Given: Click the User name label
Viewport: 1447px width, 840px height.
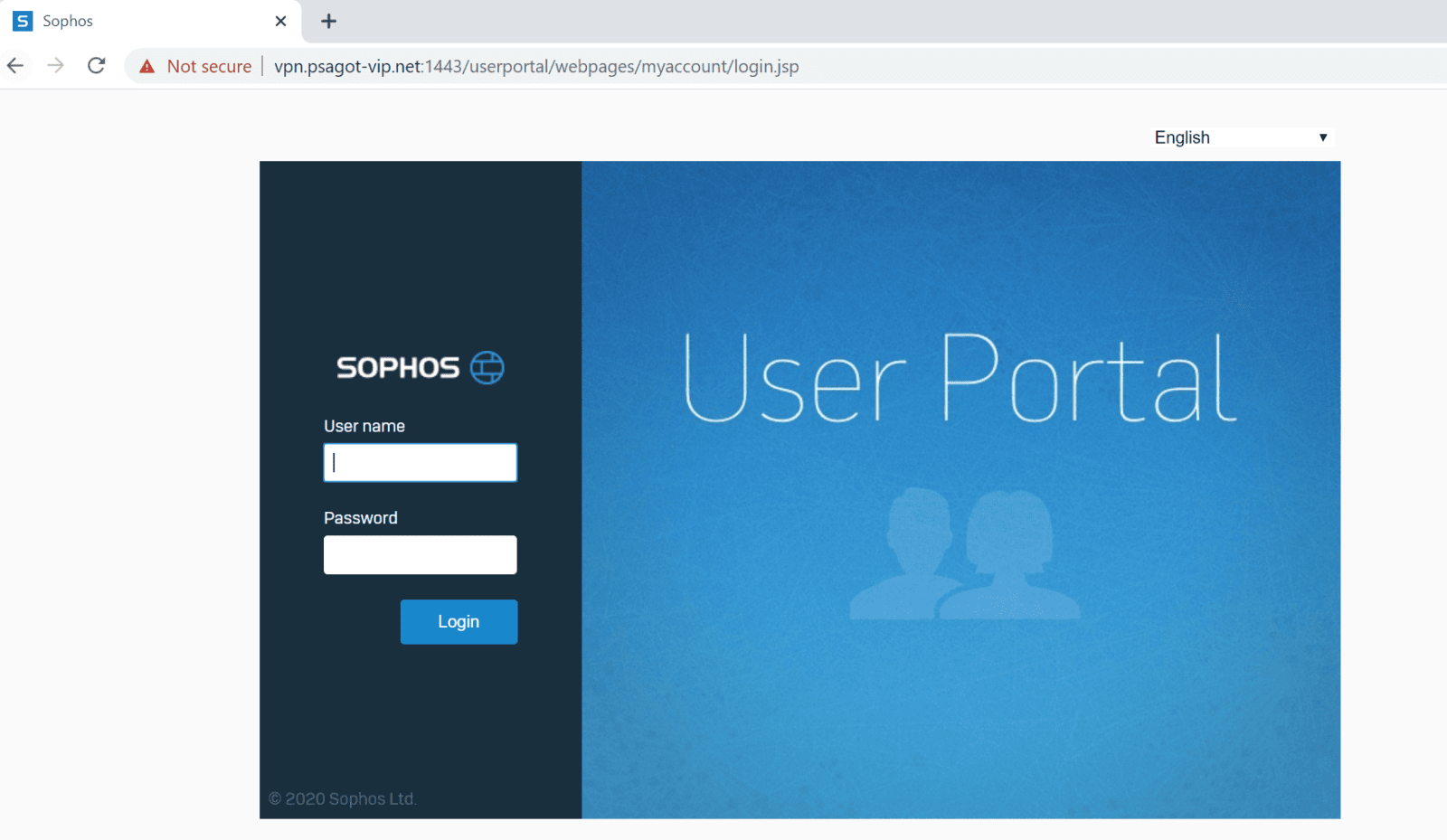Looking at the screenshot, I should point(364,426).
